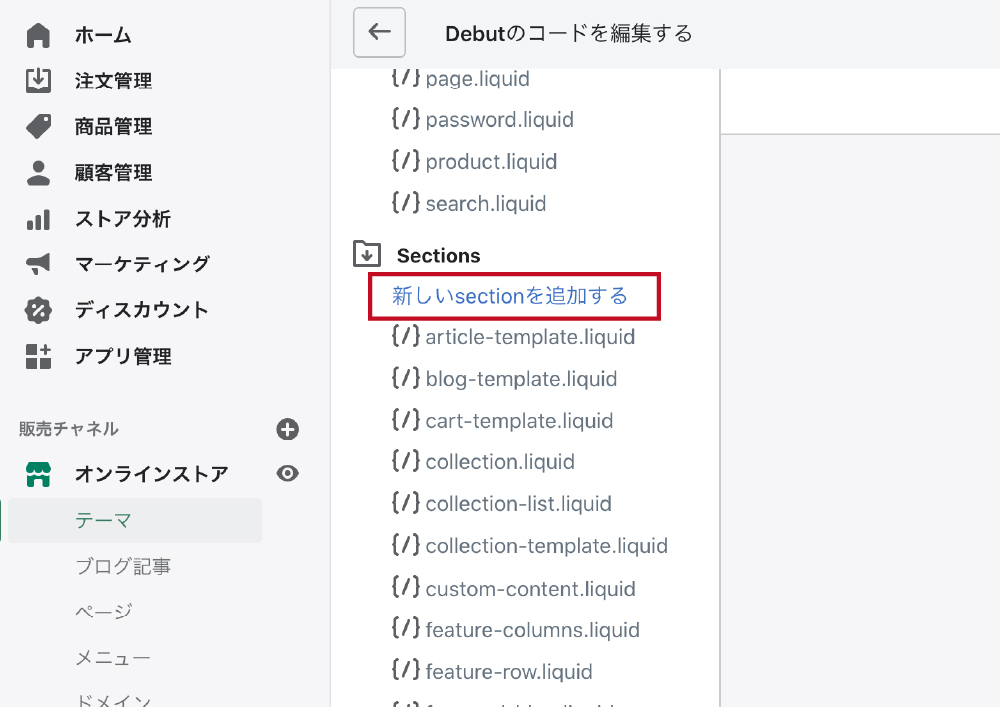
Task: Click the online store shop icon
Action: pos(38,474)
